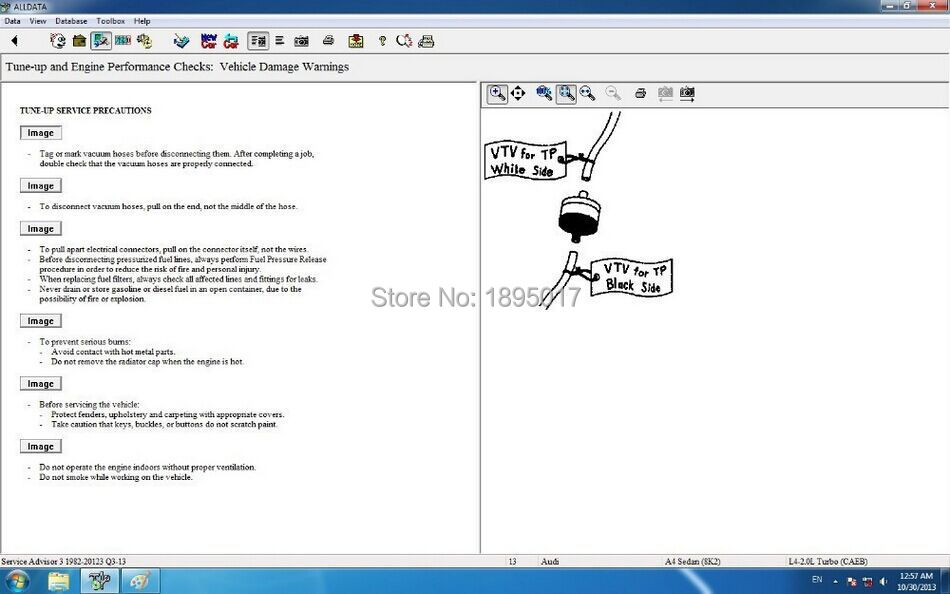Open the Help menu
Viewport: 950px width, 594px height.
[142, 20]
